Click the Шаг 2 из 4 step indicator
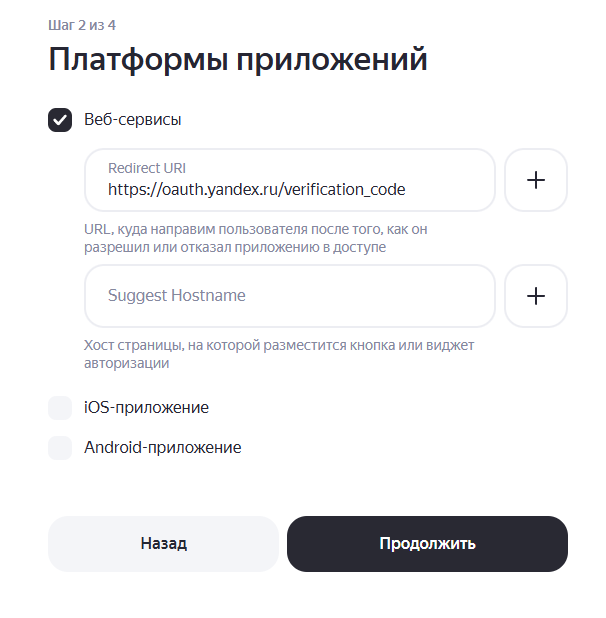606x618 pixels. coord(89,24)
